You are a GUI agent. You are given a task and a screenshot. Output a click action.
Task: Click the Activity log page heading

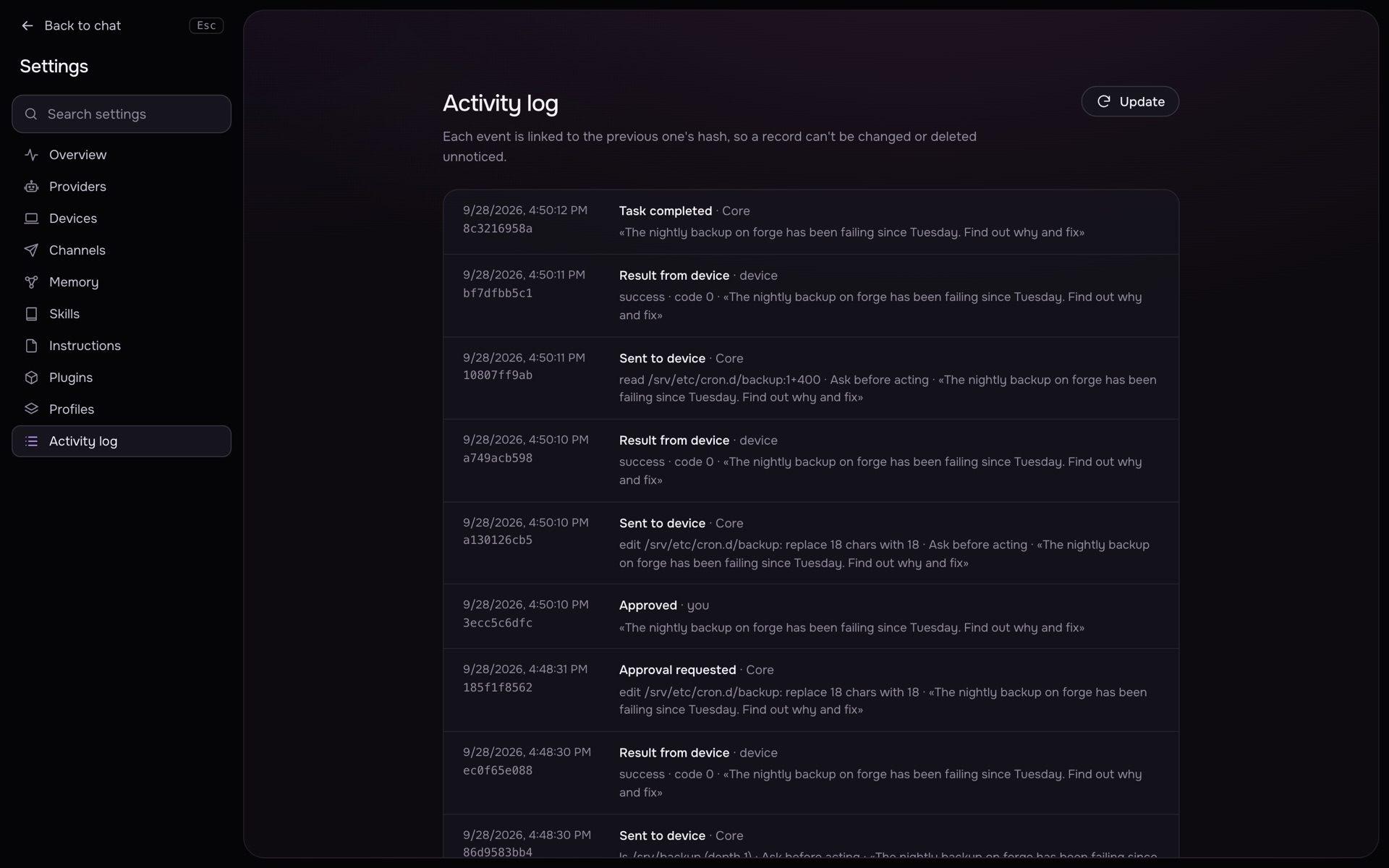[x=501, y=103]
